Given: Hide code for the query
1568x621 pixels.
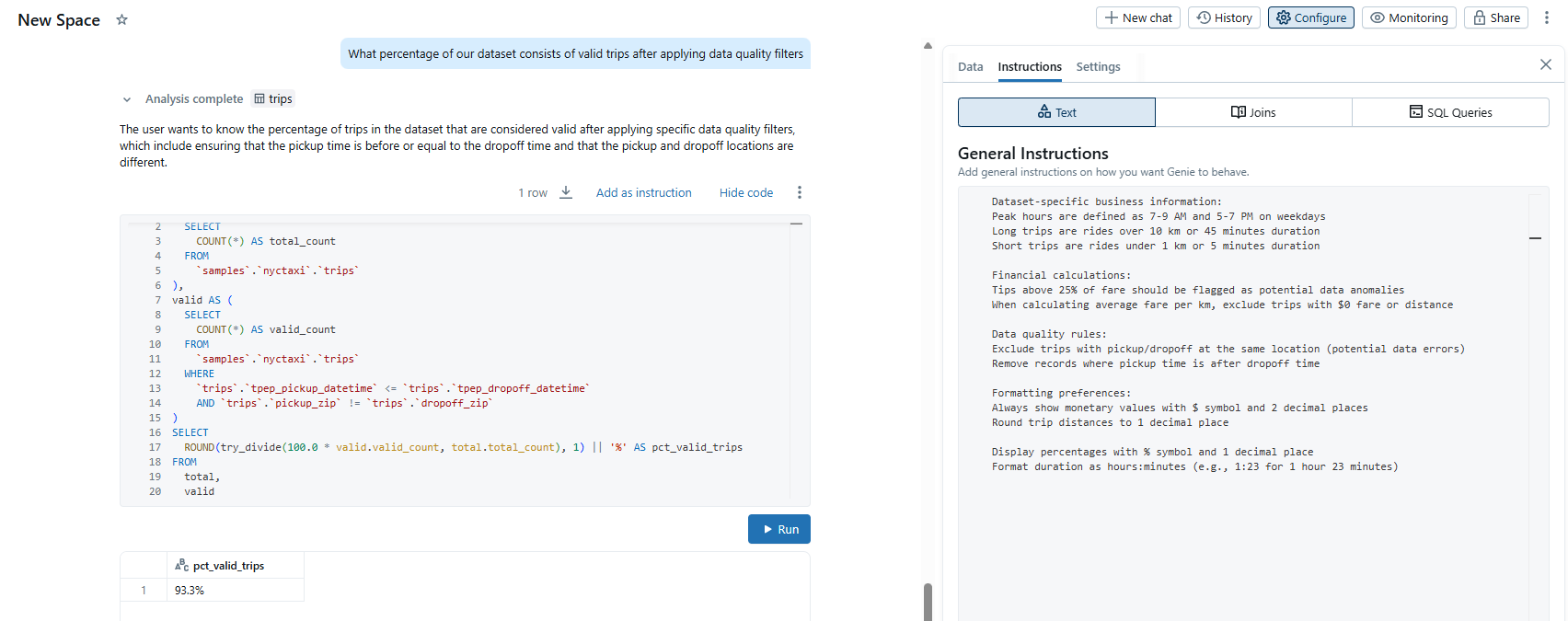Looking at the screenshot, I should click(x=745, y=192).
